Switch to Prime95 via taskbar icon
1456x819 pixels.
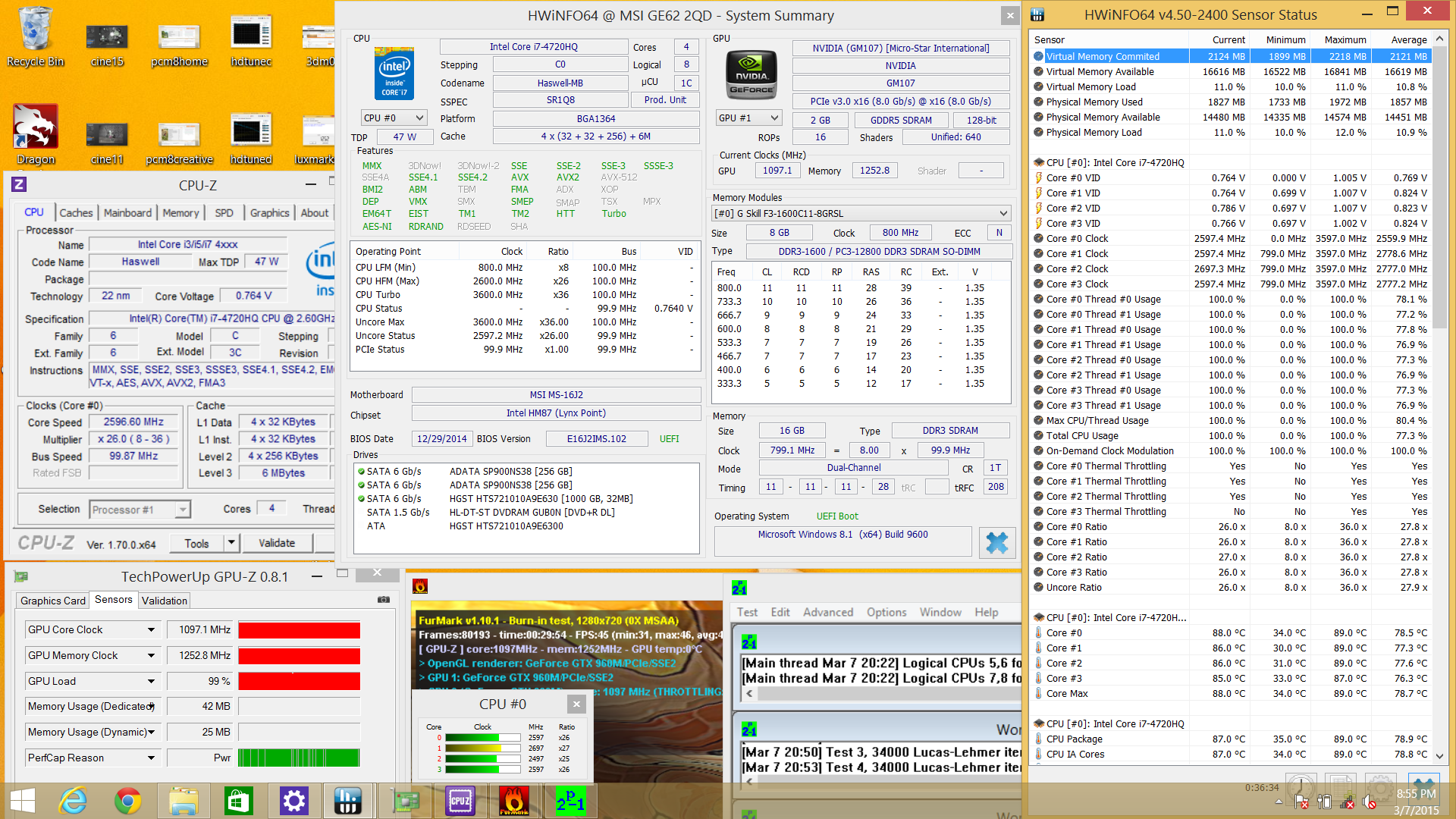point(570,801)
